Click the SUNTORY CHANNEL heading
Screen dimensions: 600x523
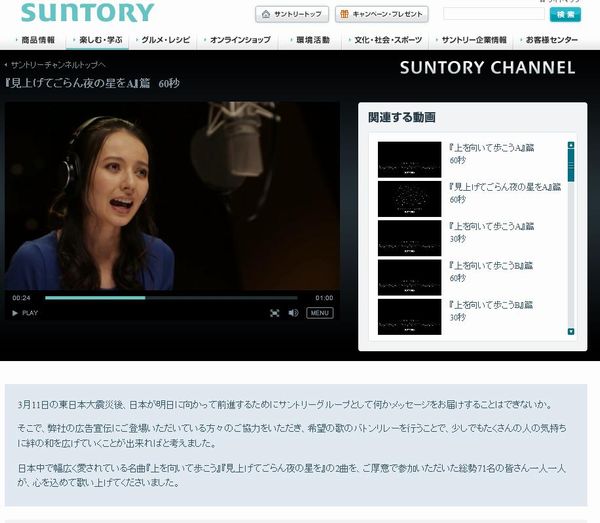tap(488, 68)
